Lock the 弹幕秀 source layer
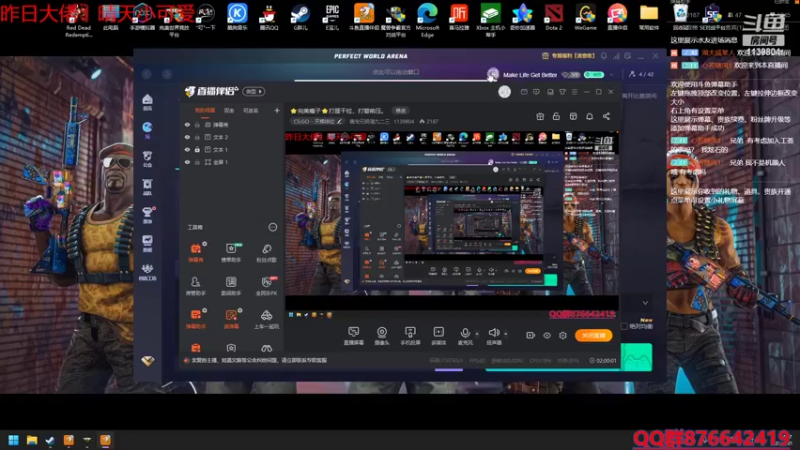This screenshot has width=800, height=450. tap(197, 124)
